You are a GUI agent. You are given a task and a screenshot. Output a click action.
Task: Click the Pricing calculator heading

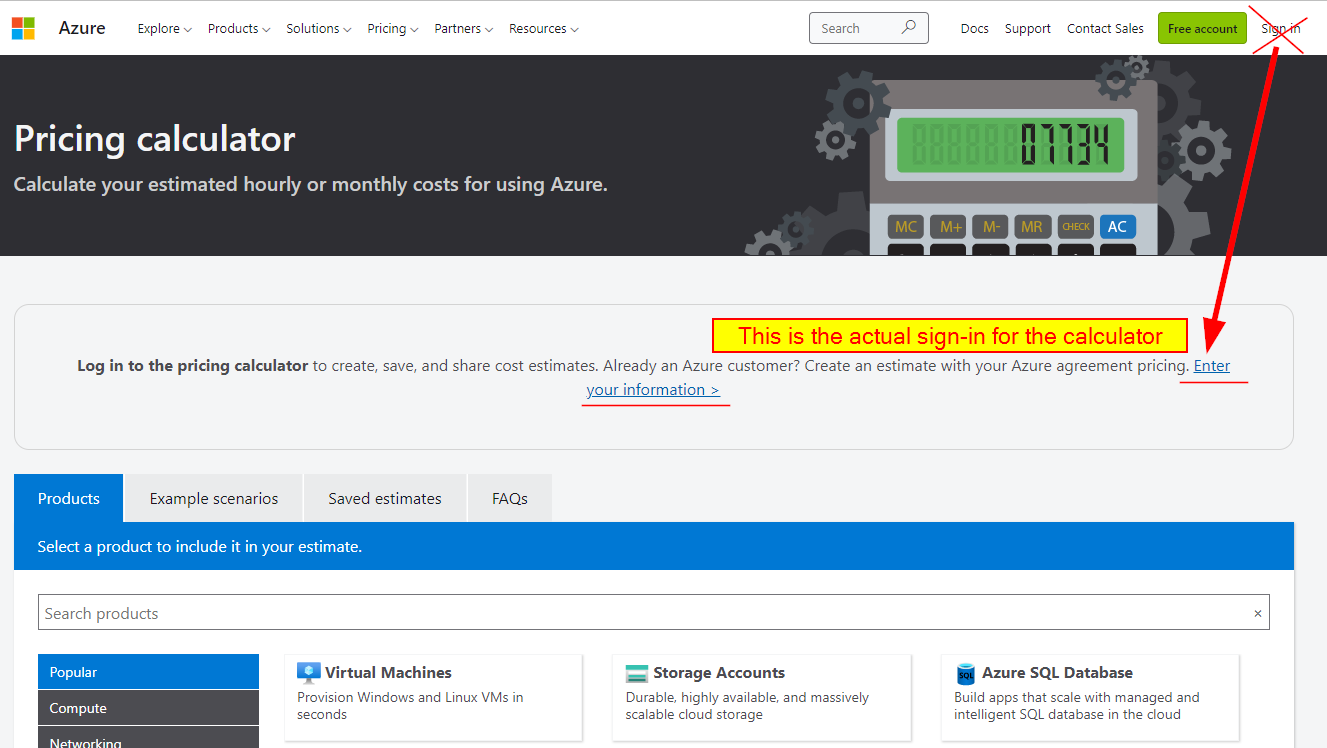tap(155, 139)
